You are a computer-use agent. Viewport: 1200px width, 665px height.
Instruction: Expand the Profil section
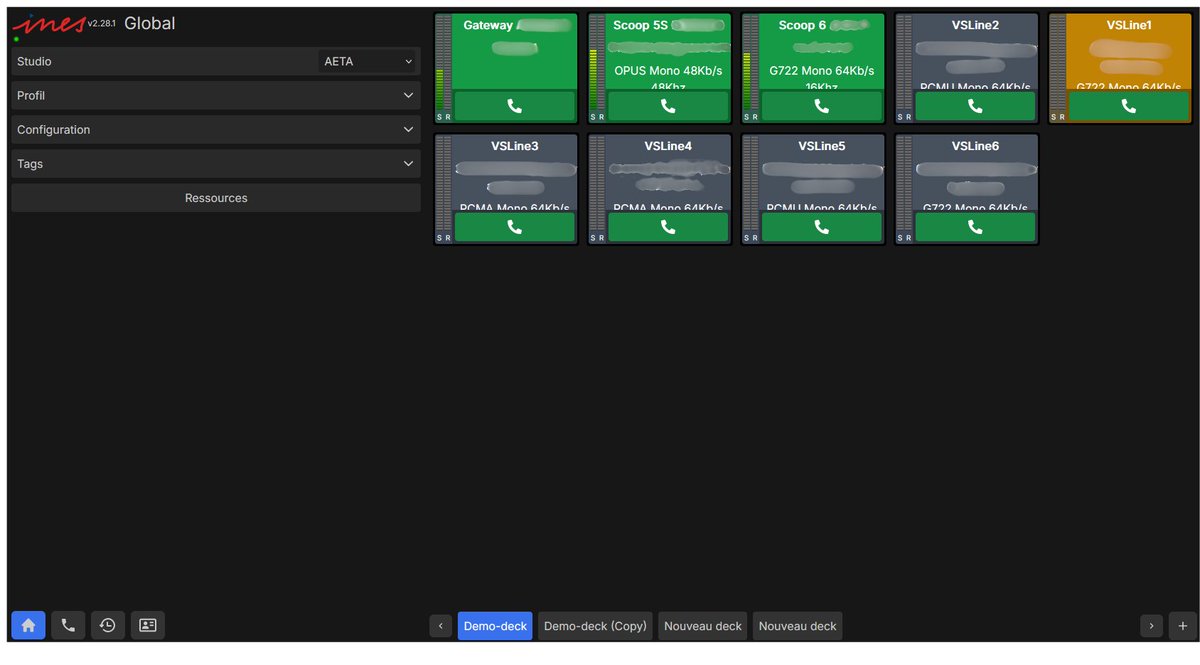pyautogui.click(x=216, y=96)
